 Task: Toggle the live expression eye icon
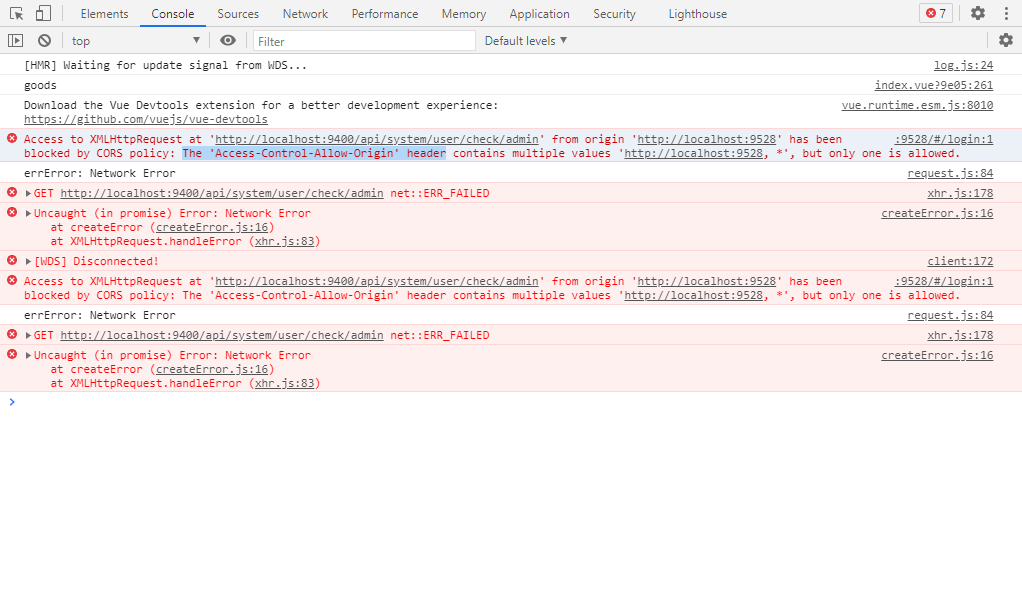click(227, 40)
